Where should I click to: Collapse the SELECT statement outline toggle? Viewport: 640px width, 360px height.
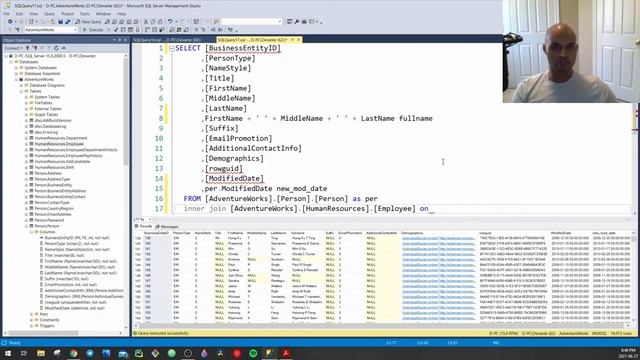tap(171, 48)
